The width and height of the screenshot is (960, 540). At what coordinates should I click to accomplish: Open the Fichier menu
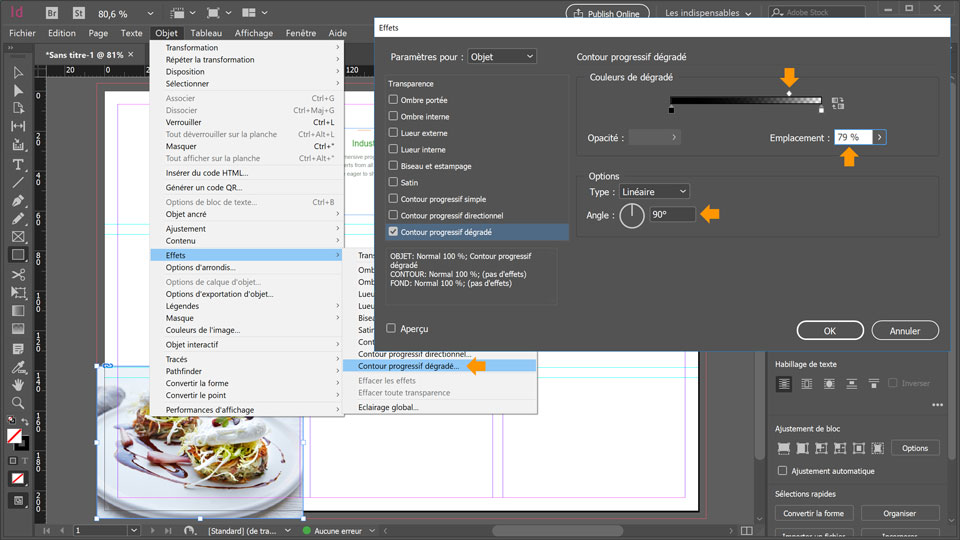pyautogui.click(x=22, y=33)
